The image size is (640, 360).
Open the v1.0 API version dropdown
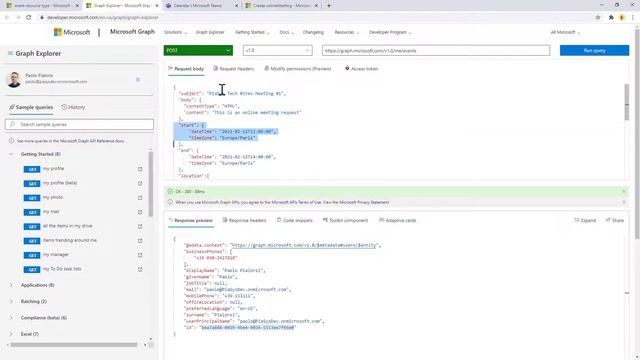(x=278, y=50)
